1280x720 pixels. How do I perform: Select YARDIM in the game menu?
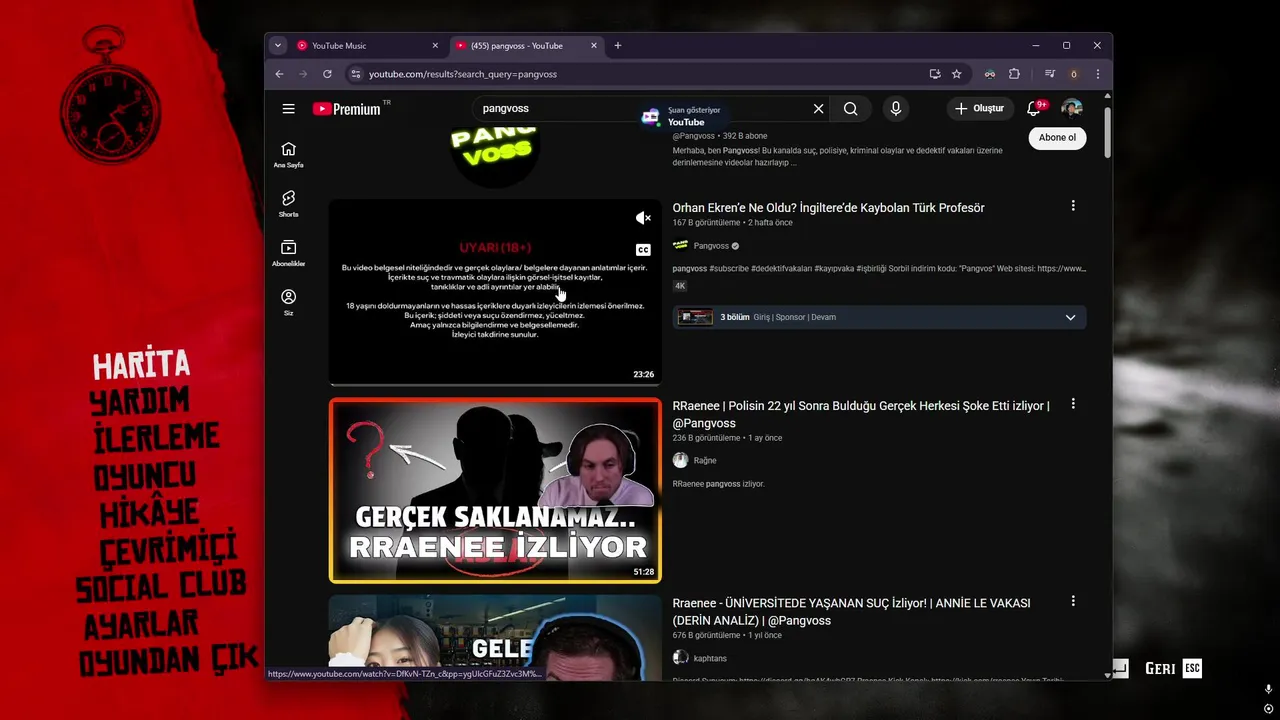[x=139, y=402]
